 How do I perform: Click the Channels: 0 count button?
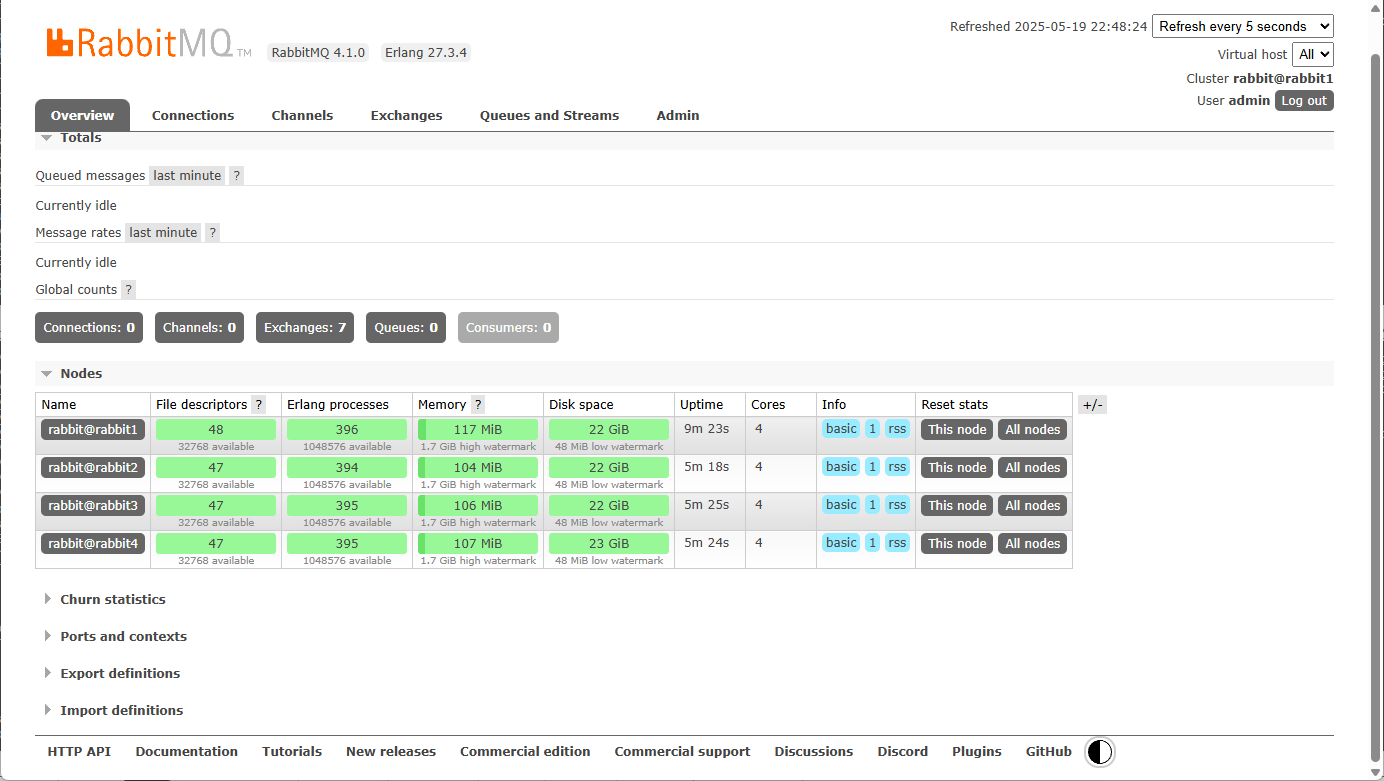coord(199,327)
